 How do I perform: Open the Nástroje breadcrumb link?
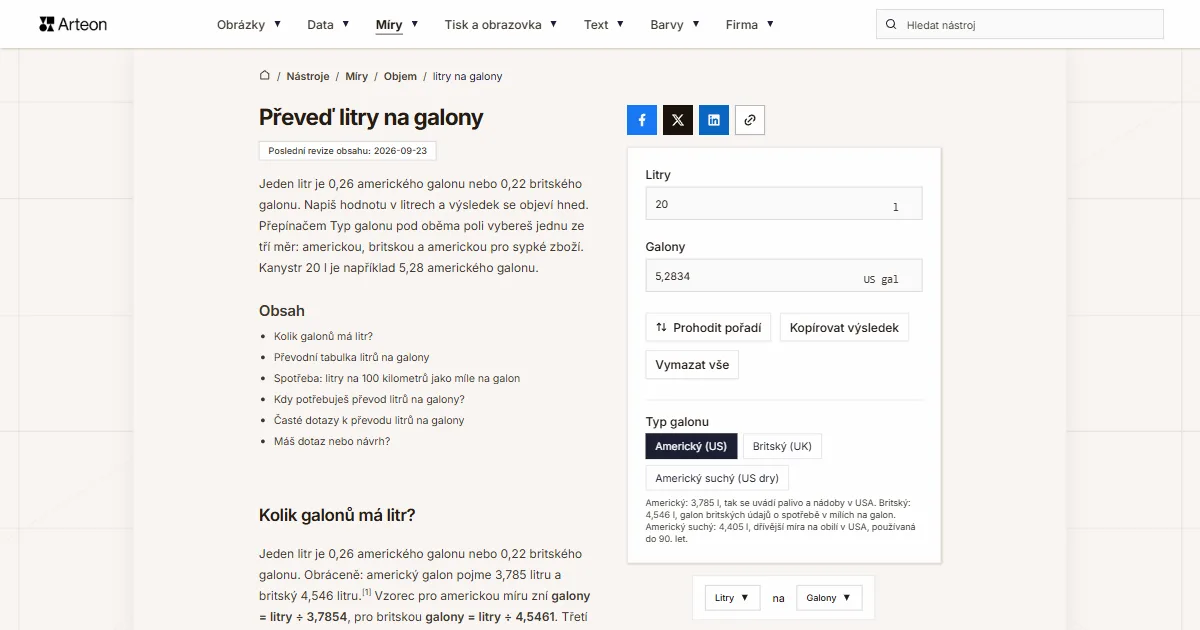pyautogui.click(x=308, y=76)
